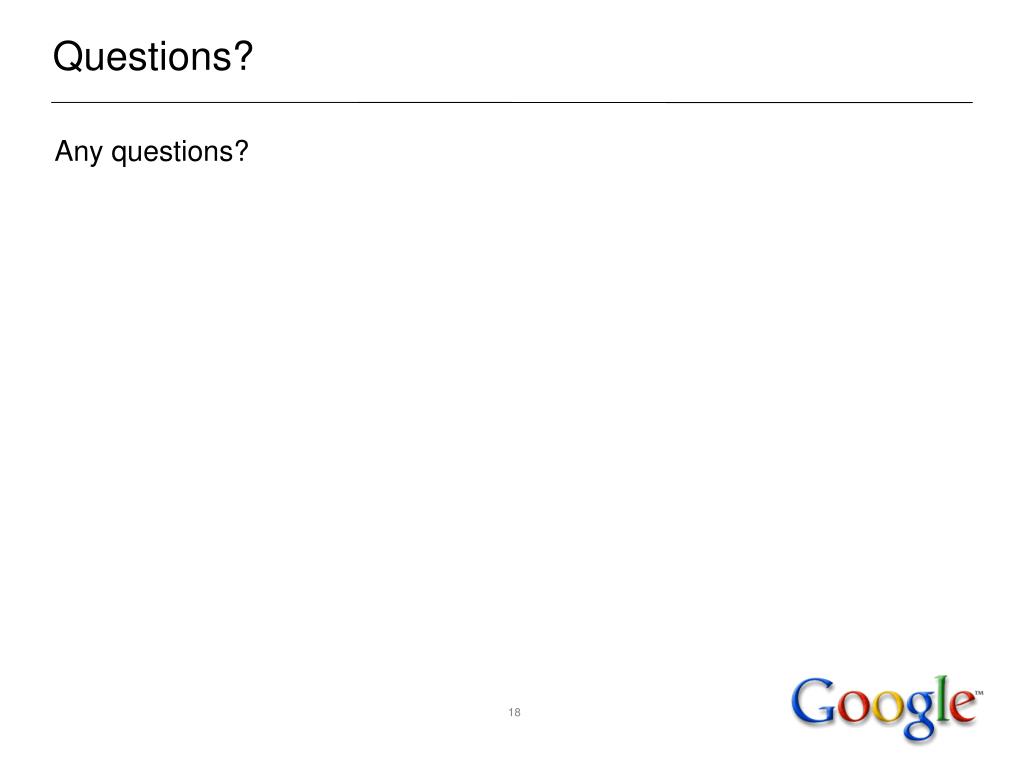Click the blue capital G in logo
Viewport: 1024px width, 768px height.
[814, 701]
